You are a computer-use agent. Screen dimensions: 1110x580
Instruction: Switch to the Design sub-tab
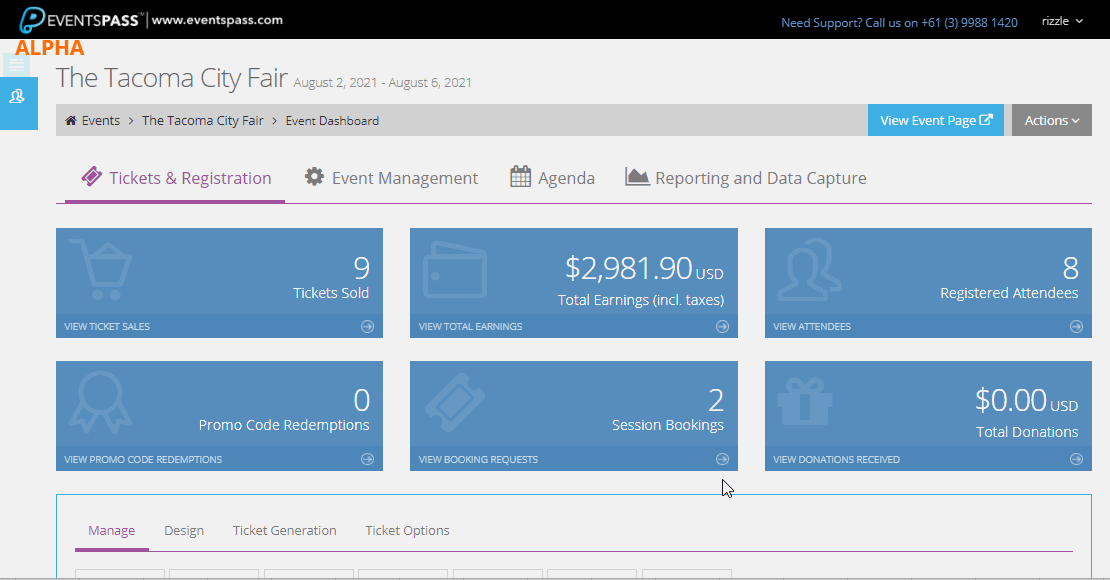click(x=184, y=530)
